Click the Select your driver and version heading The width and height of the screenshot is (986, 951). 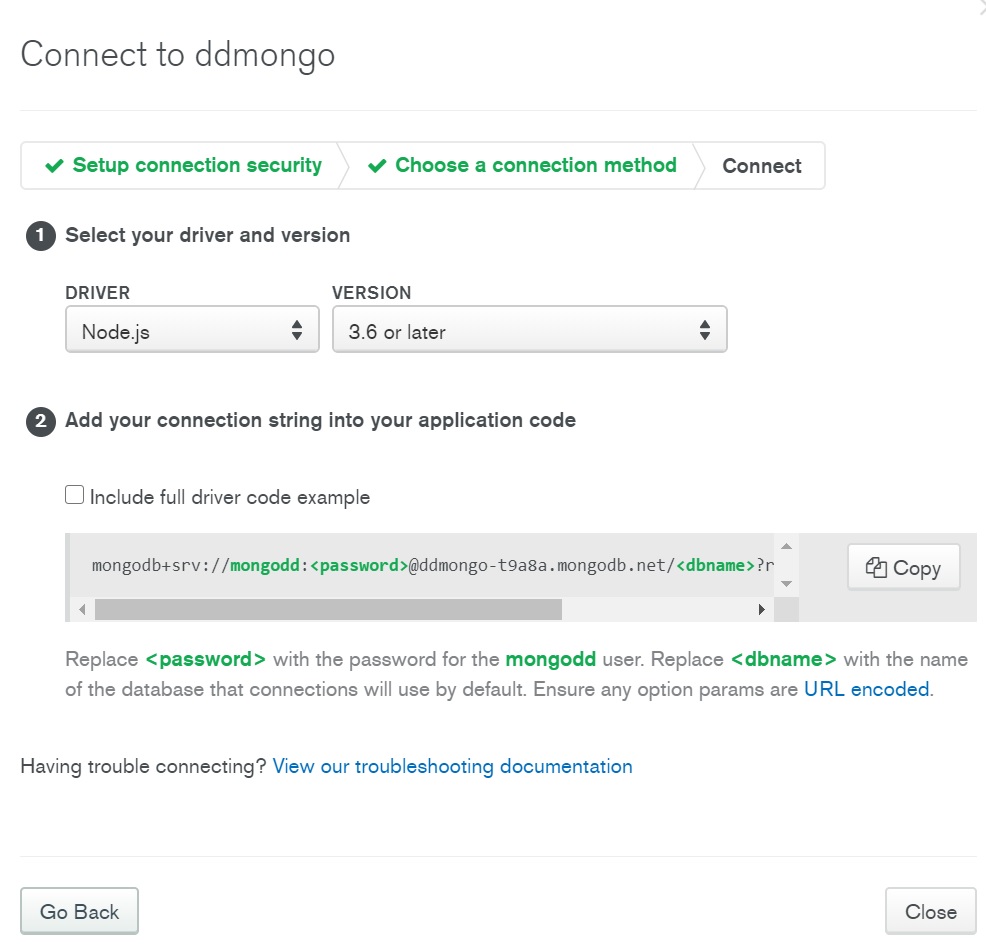point(207,236)
